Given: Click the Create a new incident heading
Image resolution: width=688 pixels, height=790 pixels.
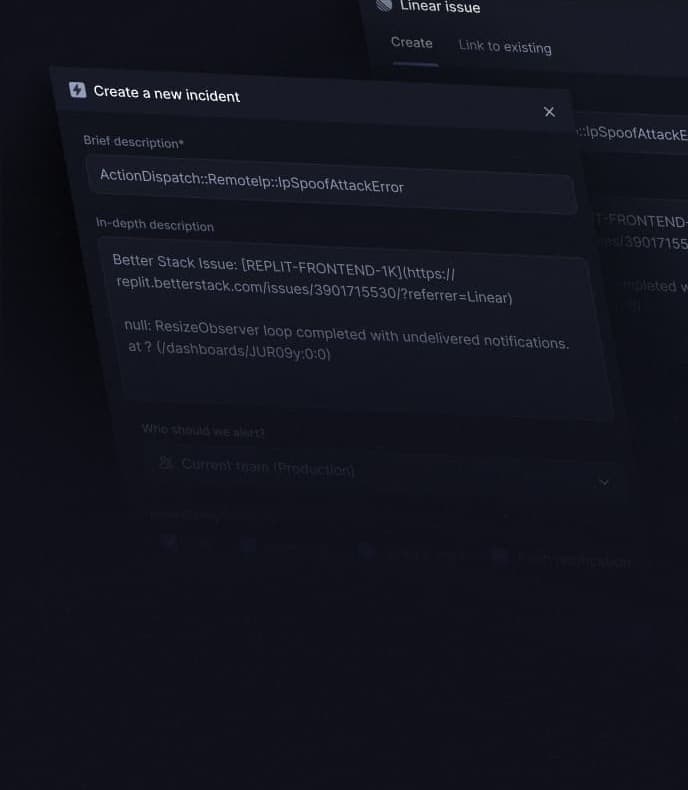Looking at the screenshot, I should tap(167, 94).
